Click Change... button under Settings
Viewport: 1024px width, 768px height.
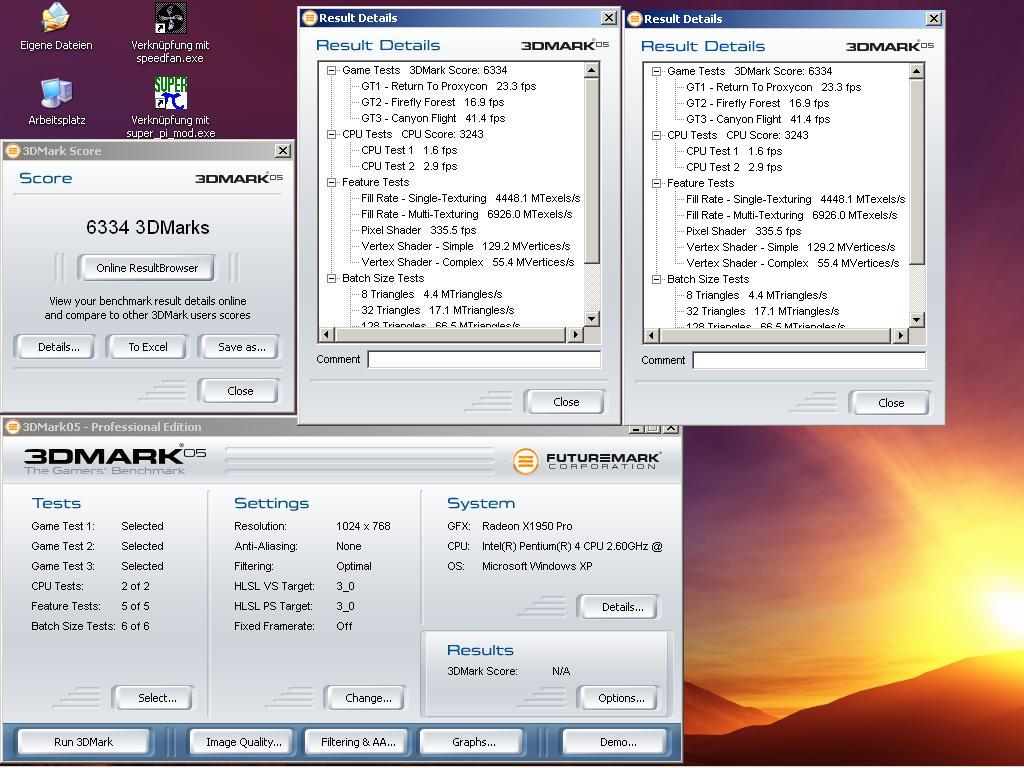coord(366,697)
